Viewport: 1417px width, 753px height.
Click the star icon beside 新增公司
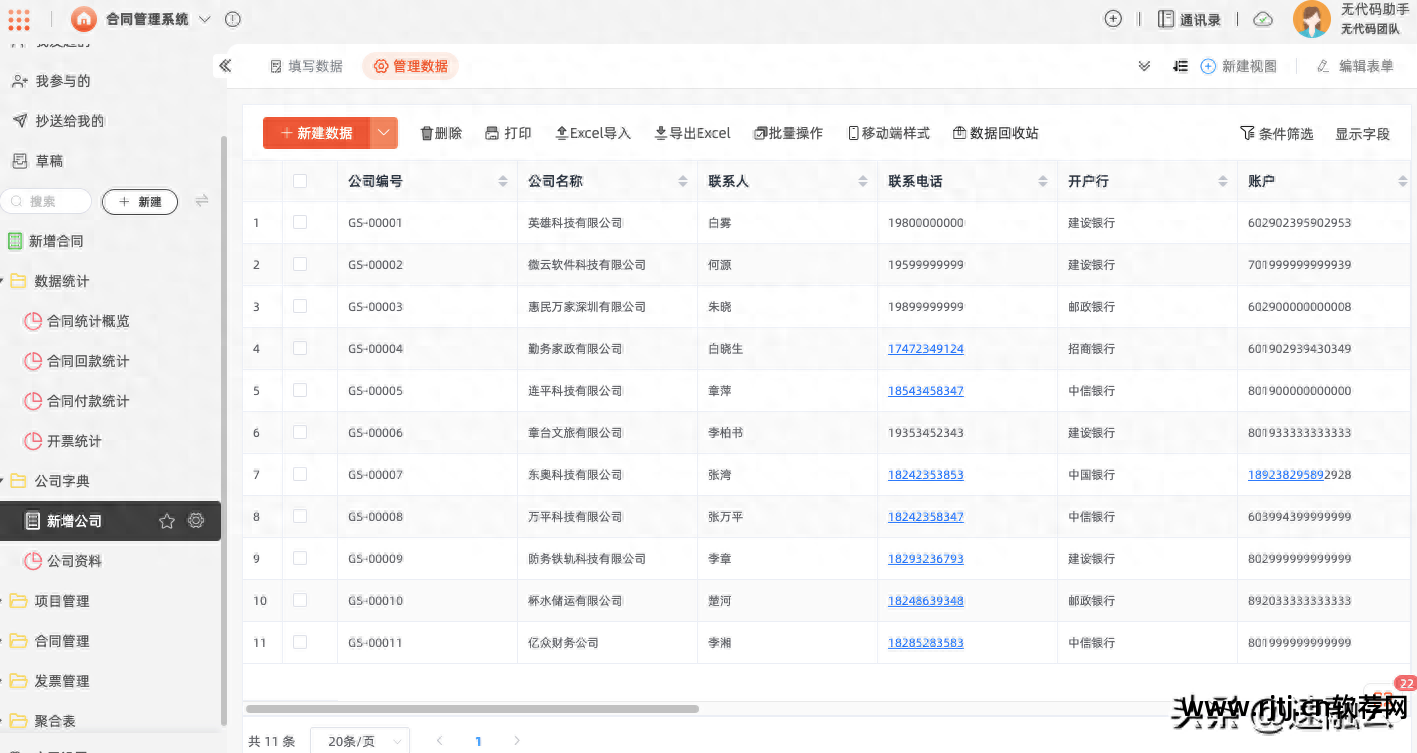pos(167,521)
